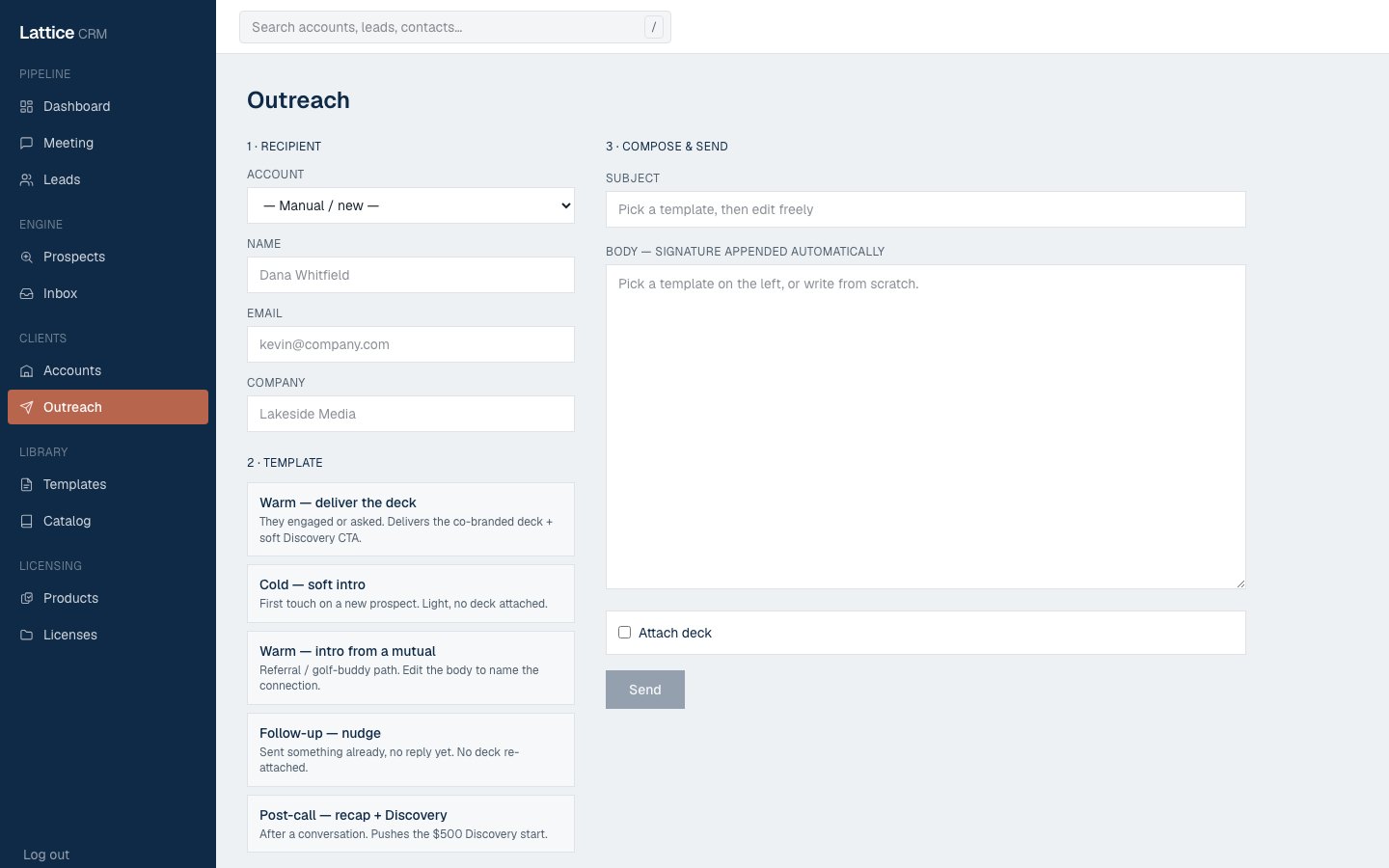Screen dimensions: 1389x868
Task: Click the '1 · RECIPIENT' section label
Action: click(284, 147)
